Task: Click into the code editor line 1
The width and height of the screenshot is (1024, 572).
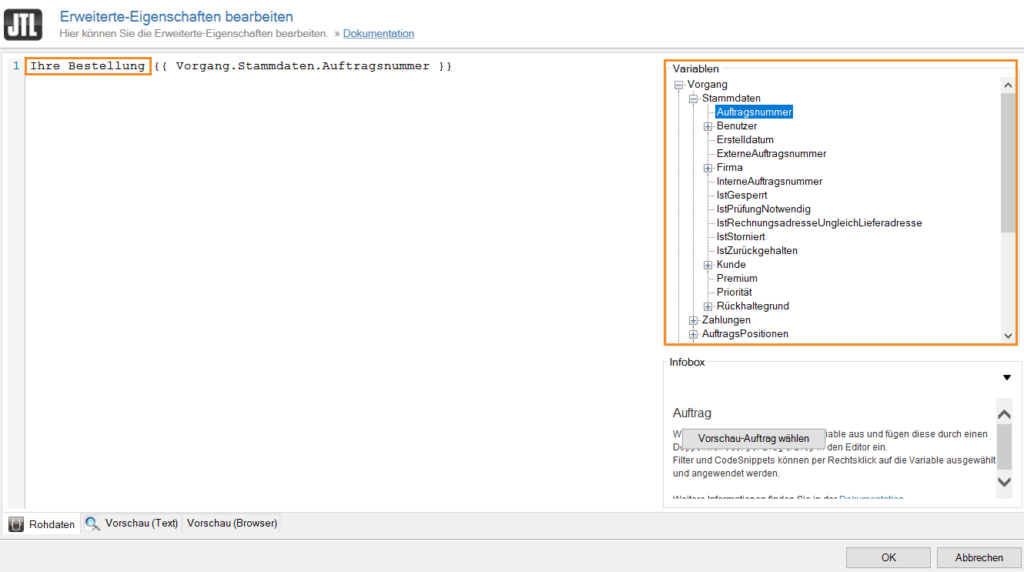Action: 300,66
